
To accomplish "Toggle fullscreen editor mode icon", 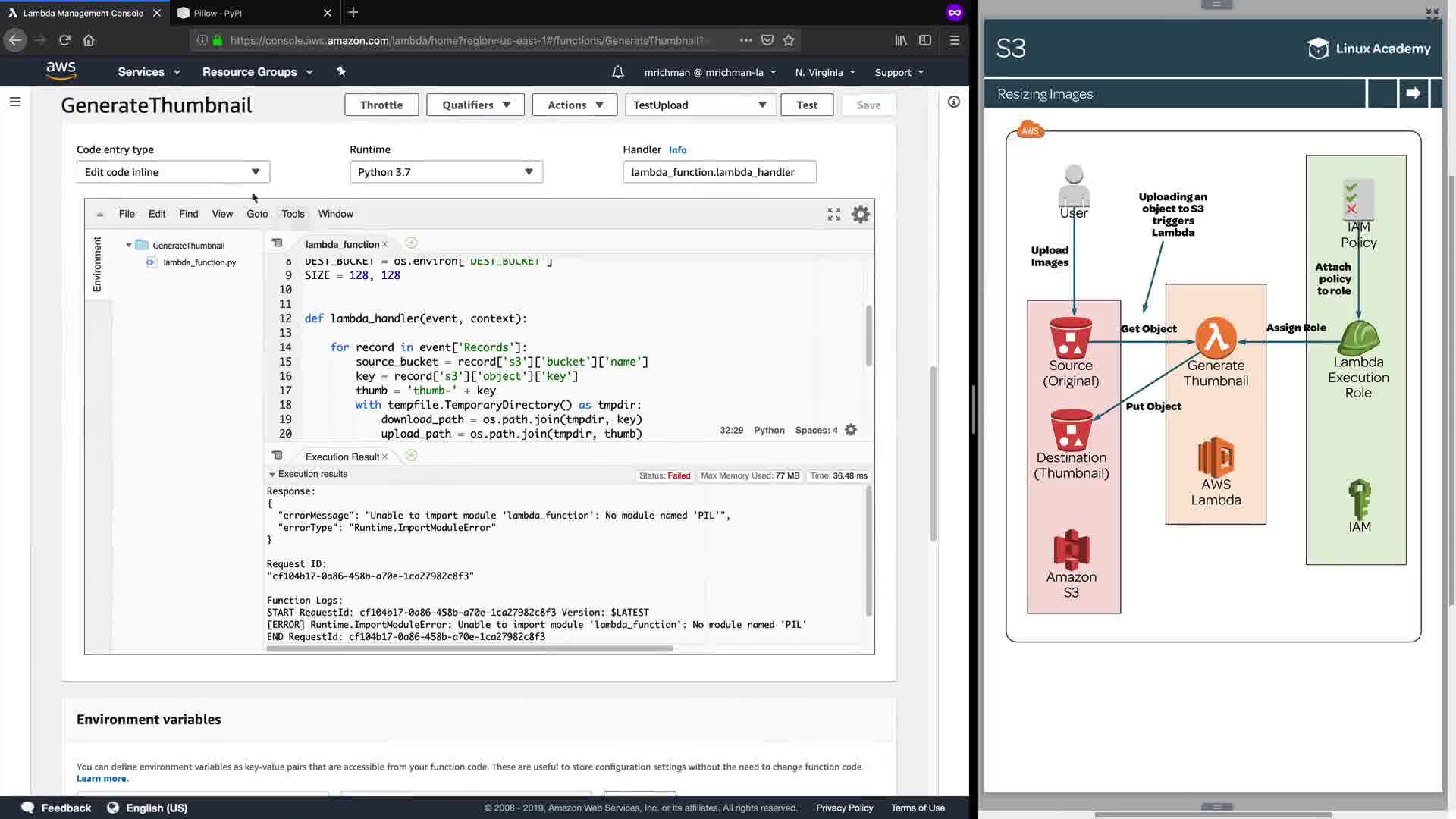I will [833, 215].
